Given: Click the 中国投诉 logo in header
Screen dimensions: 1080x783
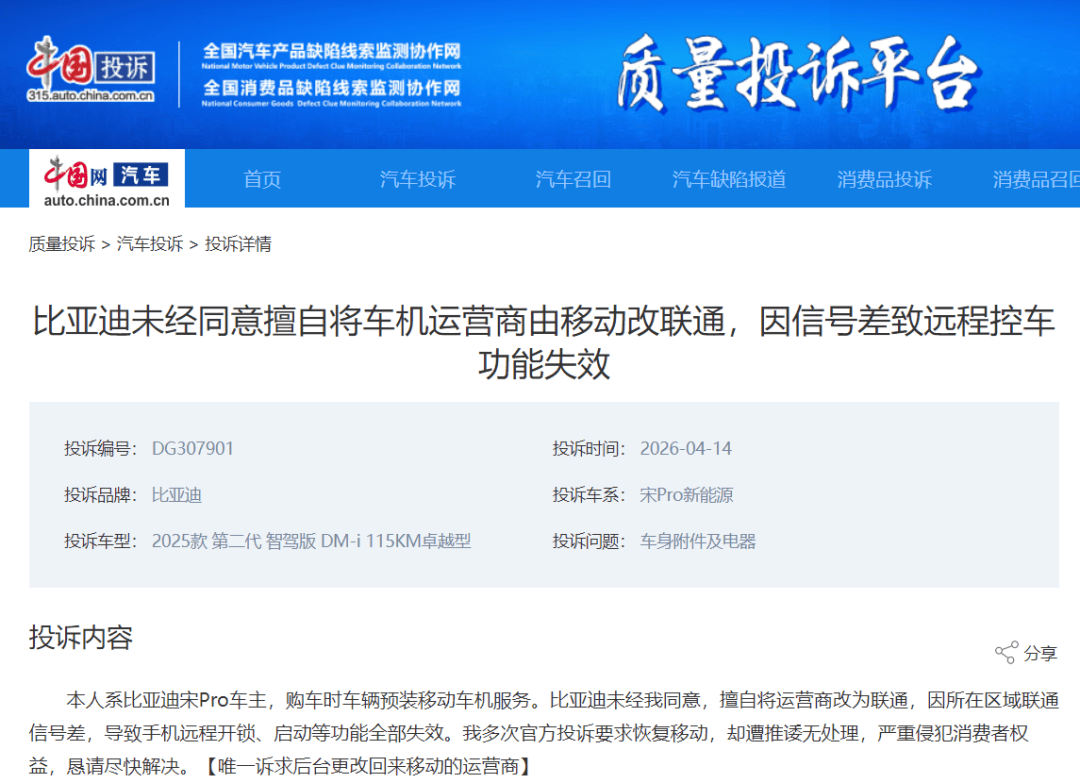Looking at the screenshot, I should point(91,69).
